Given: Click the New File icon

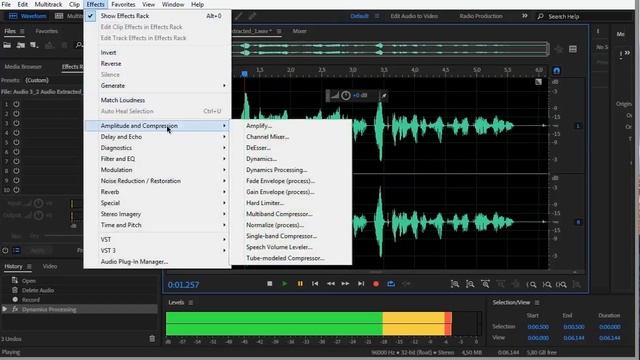Looking at the screenshot, I should [x=34, y=45].
